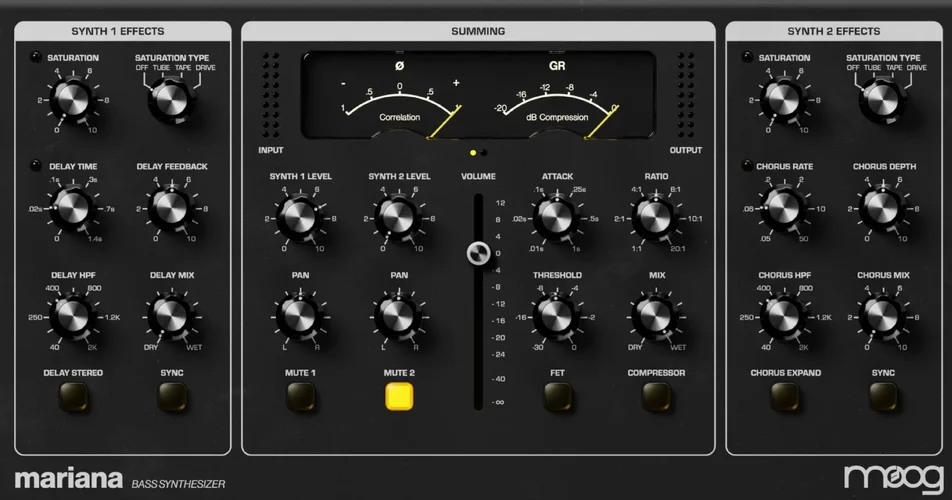This screenshot has height=500, width=952.
Task: Click the Correlation meter
Action: (x=401, y=100)
